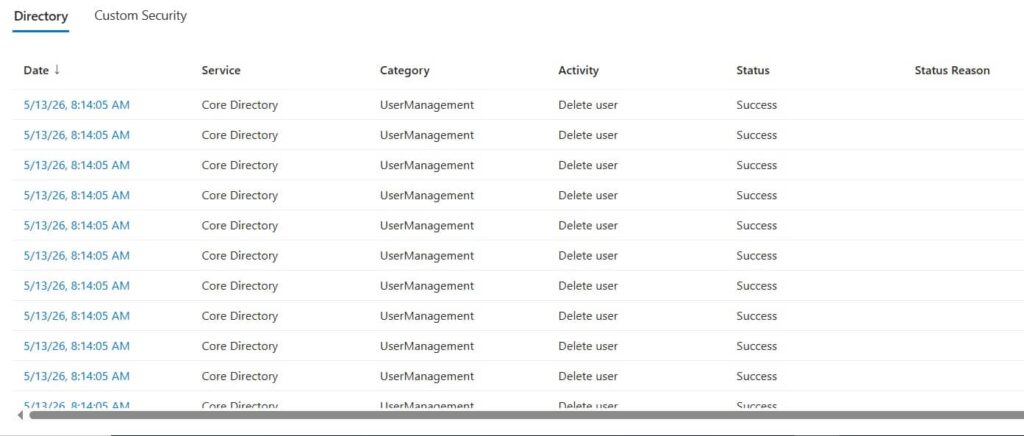The width and height of the screenshot is (1024, 436).
Task: Select the ninth row Success status
Action: coord(756,346)
